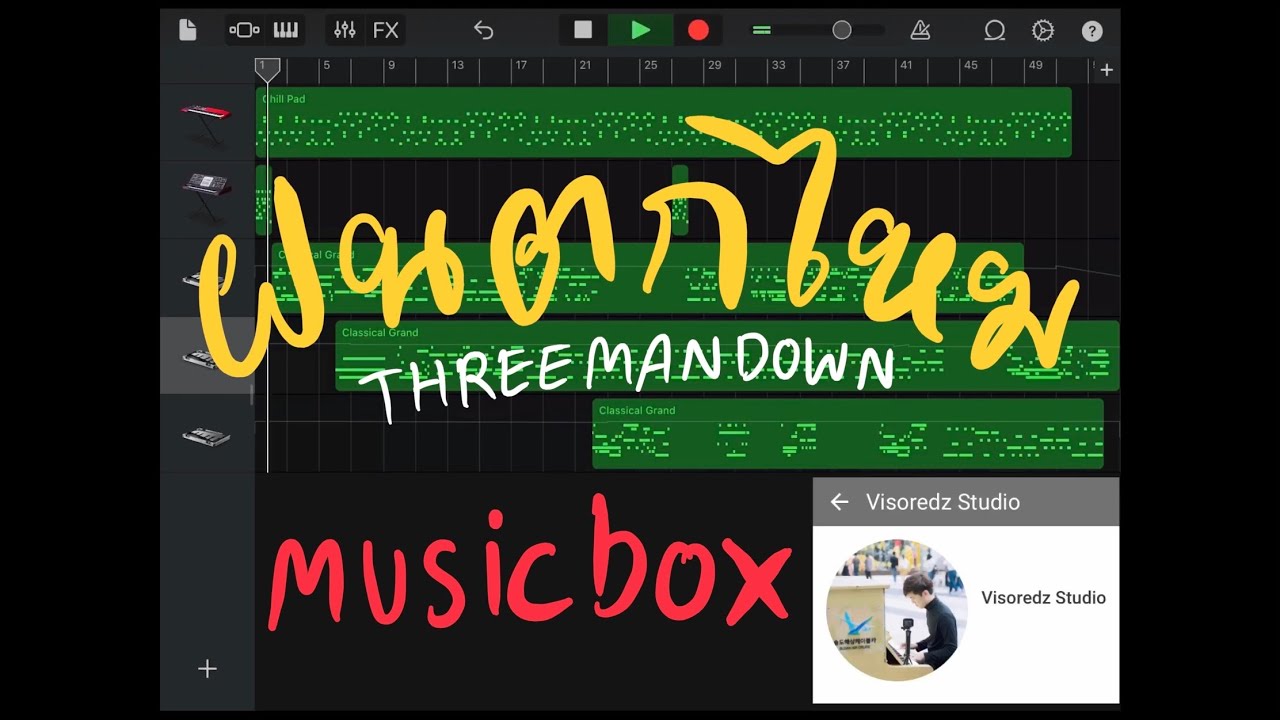
Task: Toggle the metronome
Action: point(920,30)
